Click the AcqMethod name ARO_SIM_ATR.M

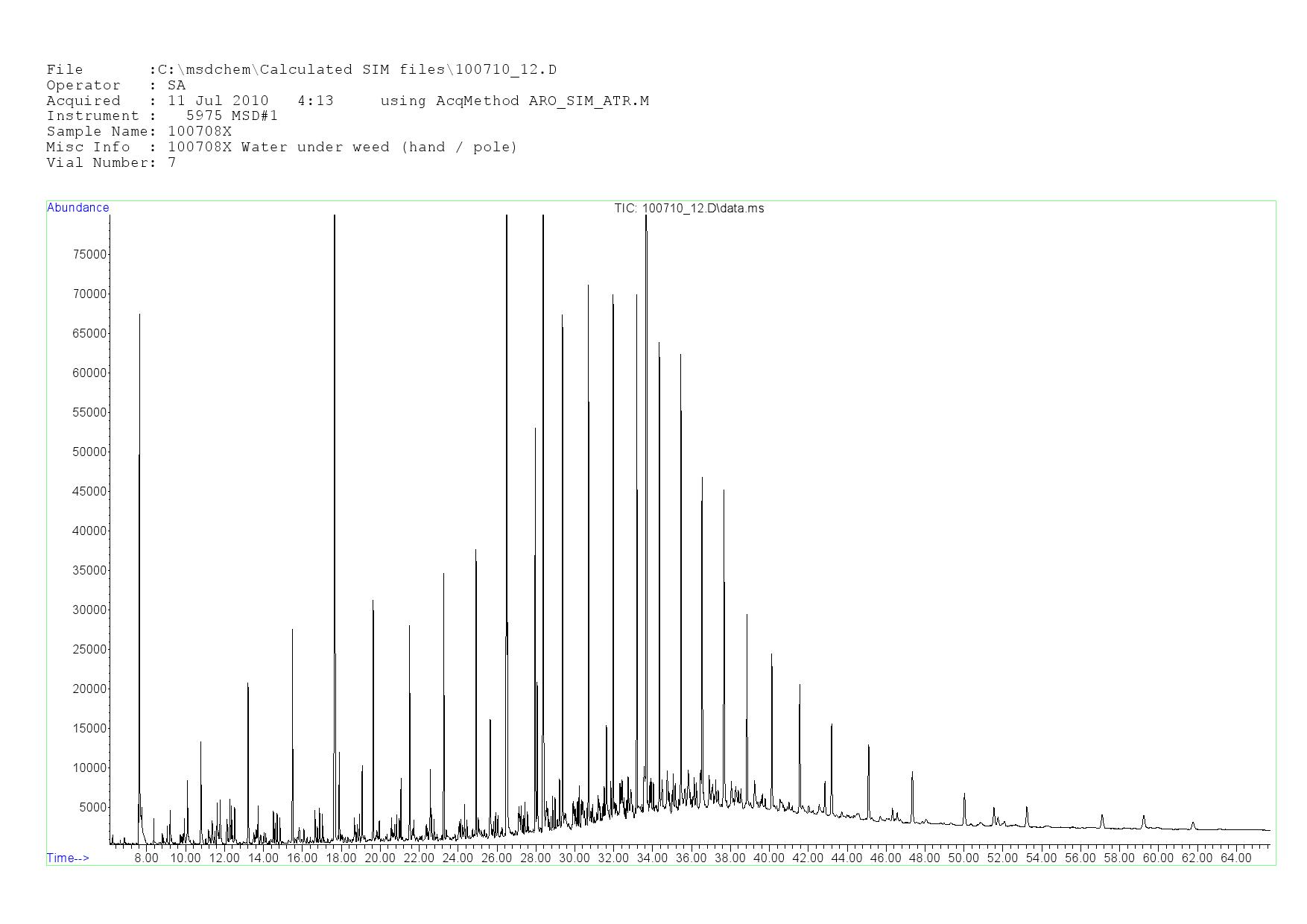(x=588, y=101)
